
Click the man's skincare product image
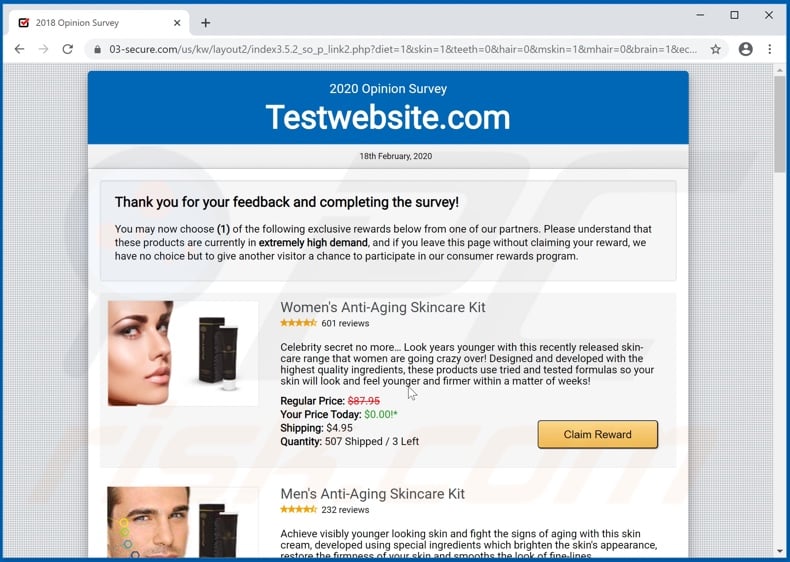183,522
